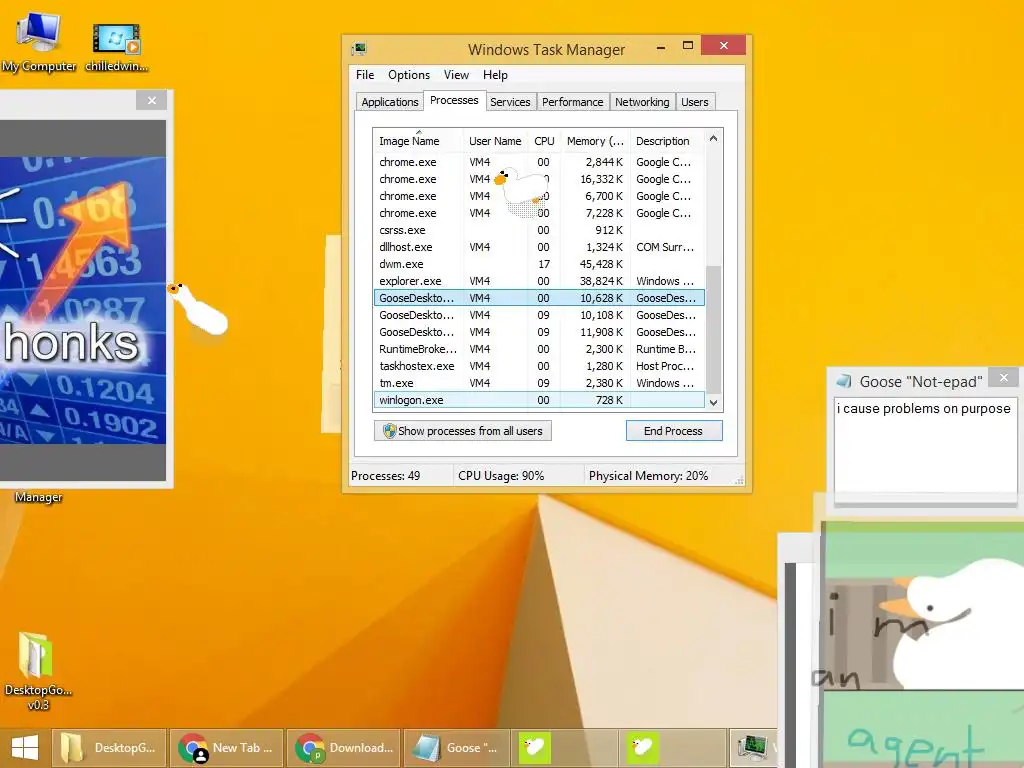Select the chrome.exe row using 16,332 K
Viewport: 1024px width, 768px height.
click(539, 179)
